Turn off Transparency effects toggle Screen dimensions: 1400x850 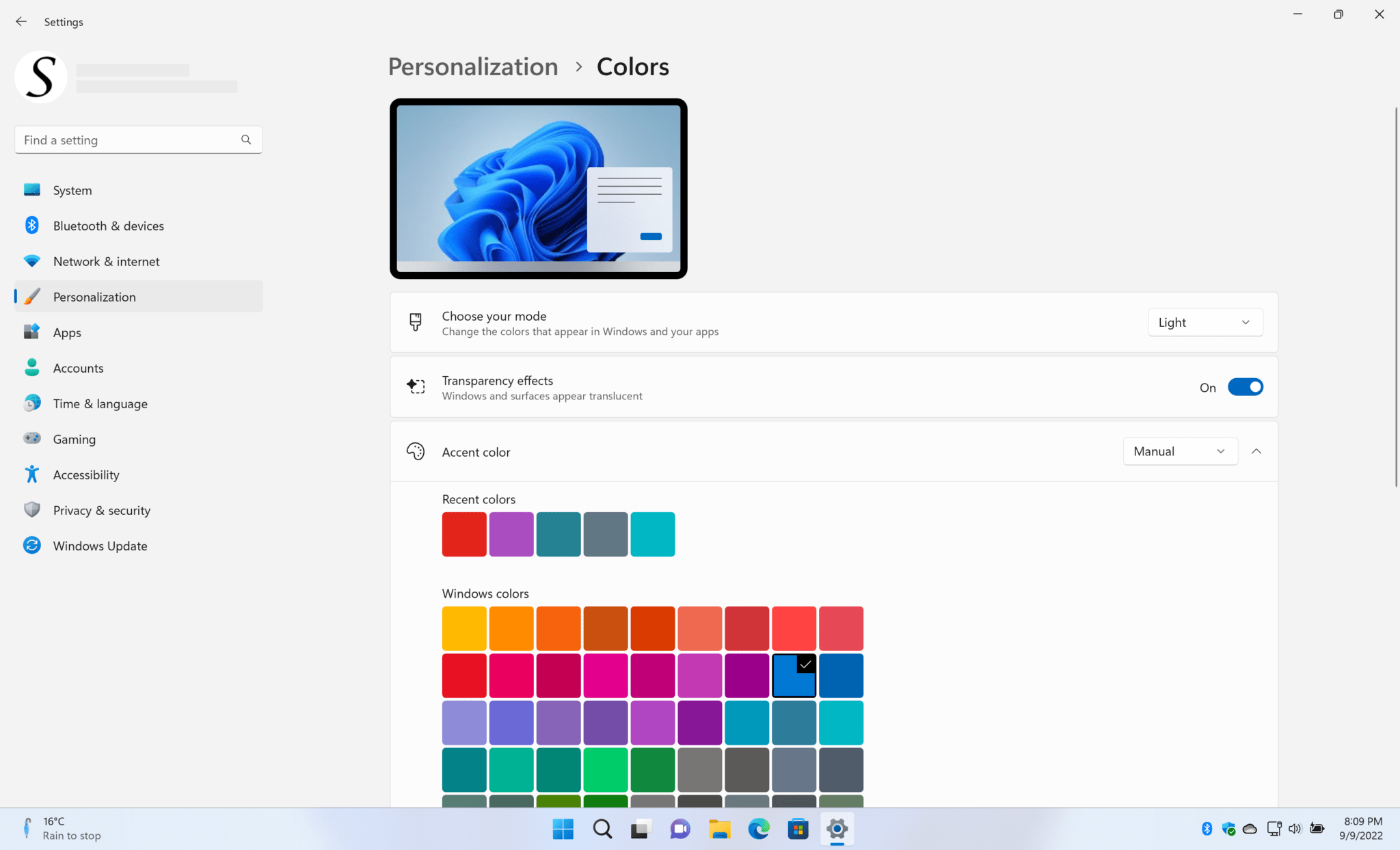(x=1245, y=387)
